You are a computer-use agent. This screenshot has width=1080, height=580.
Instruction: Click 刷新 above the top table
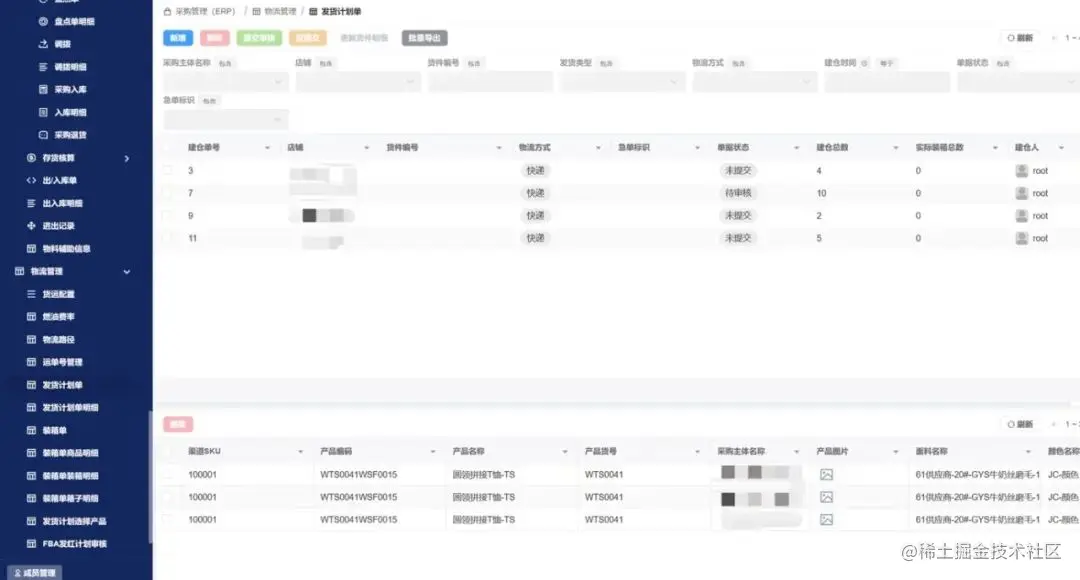(x=1020, y=38)
